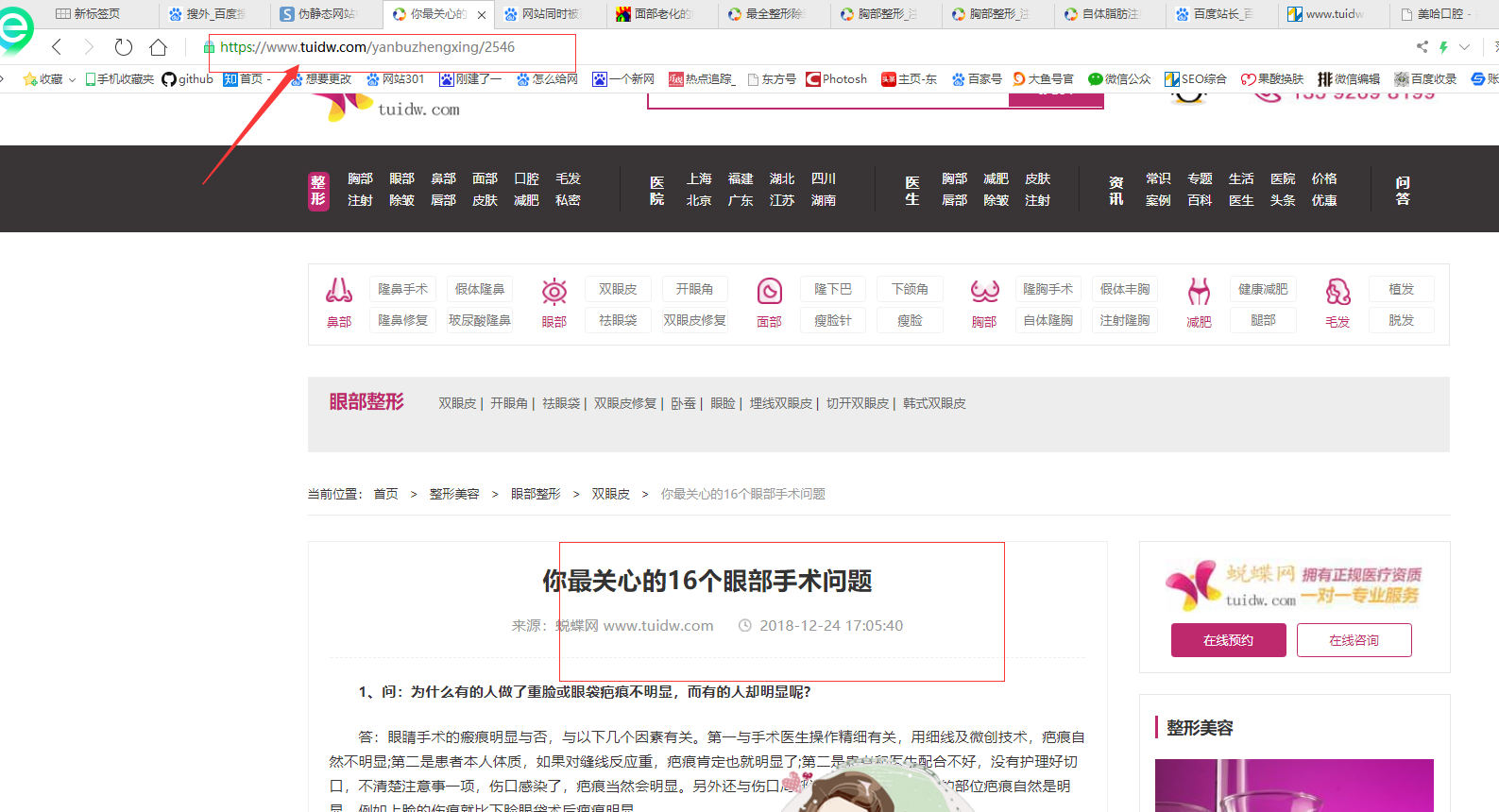Open the 问答 navigation item
Screen dimensions: 1499x812
tap(1403, 190)
